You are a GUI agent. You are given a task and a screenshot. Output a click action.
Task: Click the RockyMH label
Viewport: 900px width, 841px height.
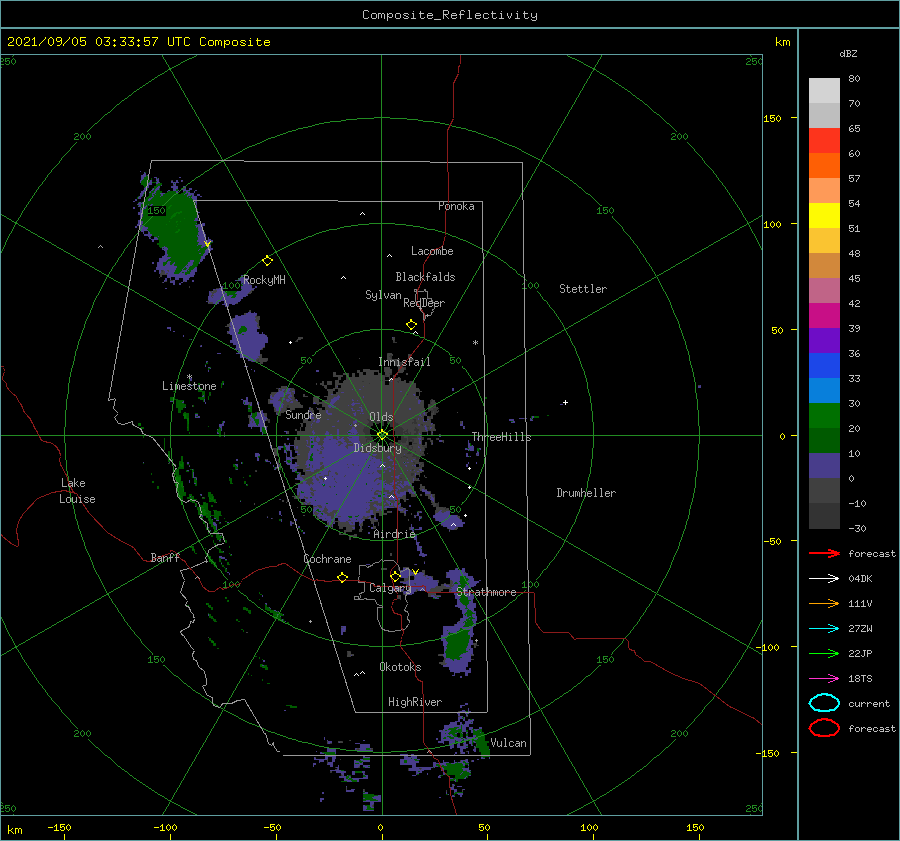tap(264, 280)
